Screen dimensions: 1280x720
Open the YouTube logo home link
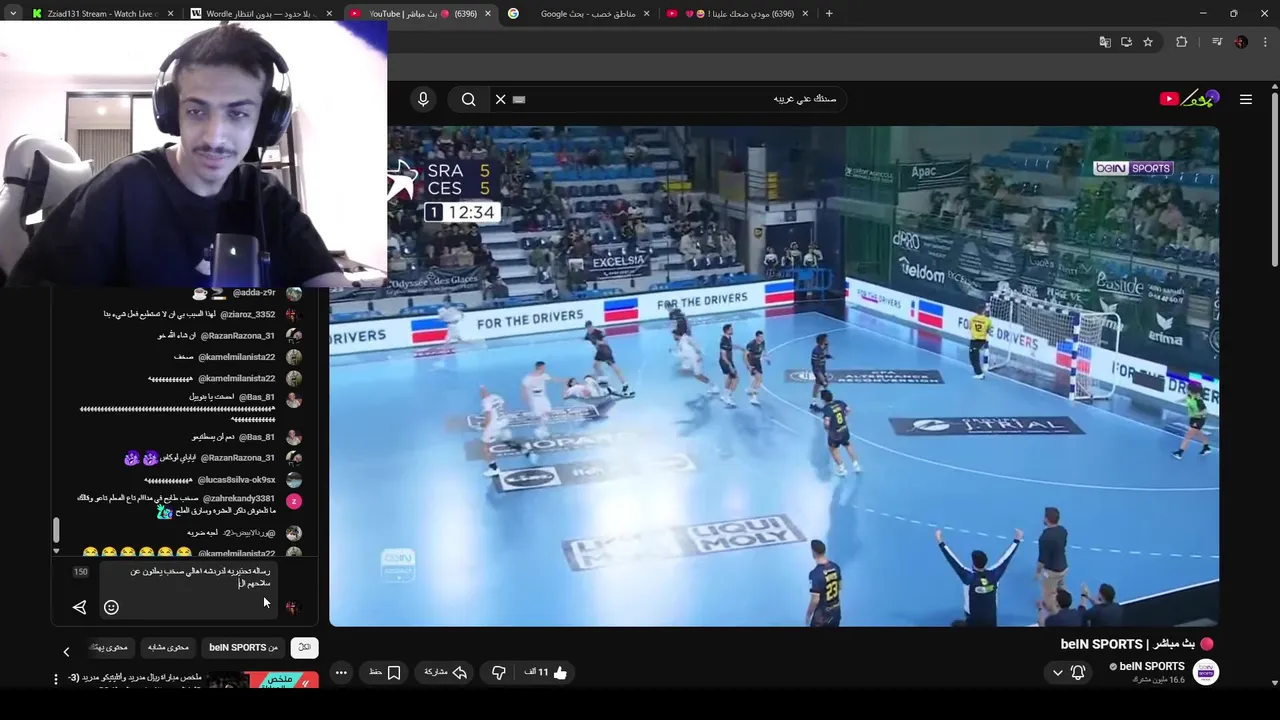pos(1189,98)
